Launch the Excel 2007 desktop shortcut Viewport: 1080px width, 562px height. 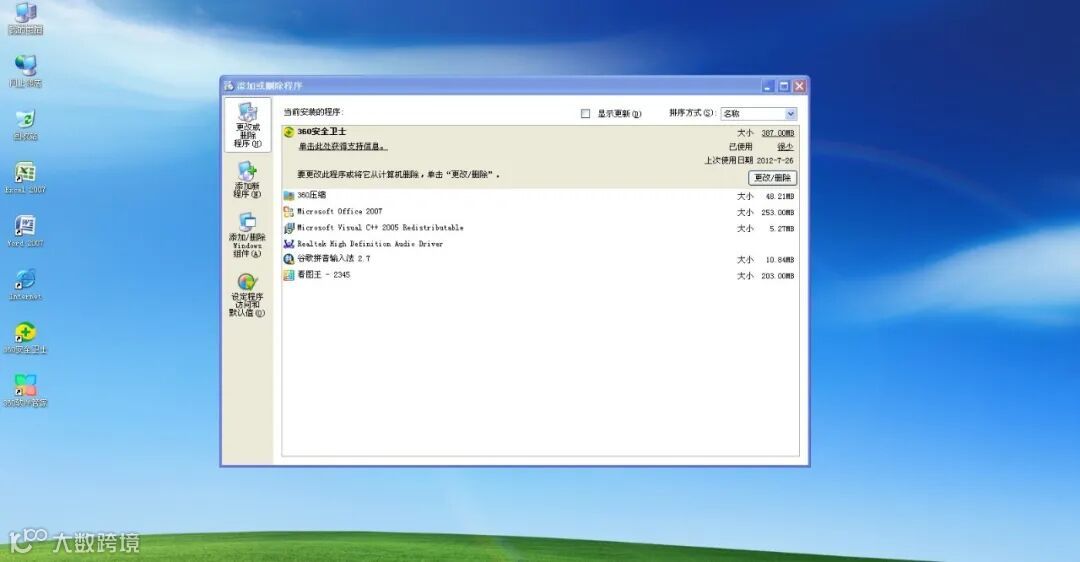[25, 178]
